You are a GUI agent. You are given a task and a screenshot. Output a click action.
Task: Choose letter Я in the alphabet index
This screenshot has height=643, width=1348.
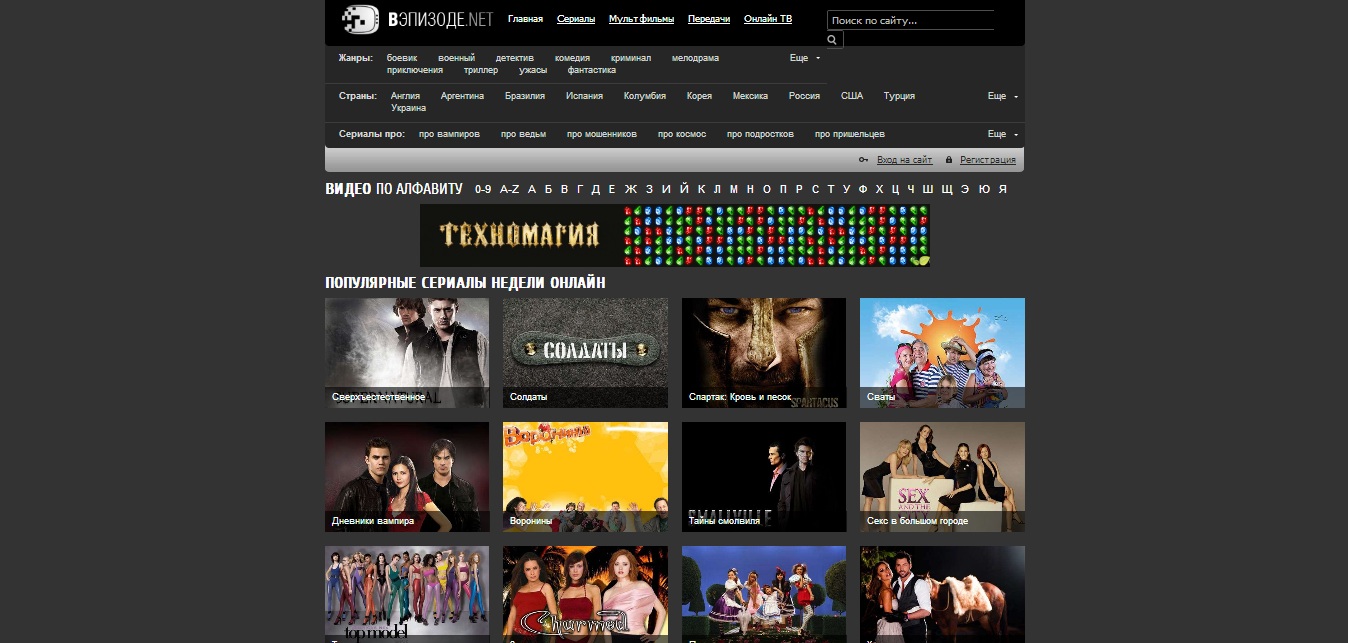(1002, 189)
